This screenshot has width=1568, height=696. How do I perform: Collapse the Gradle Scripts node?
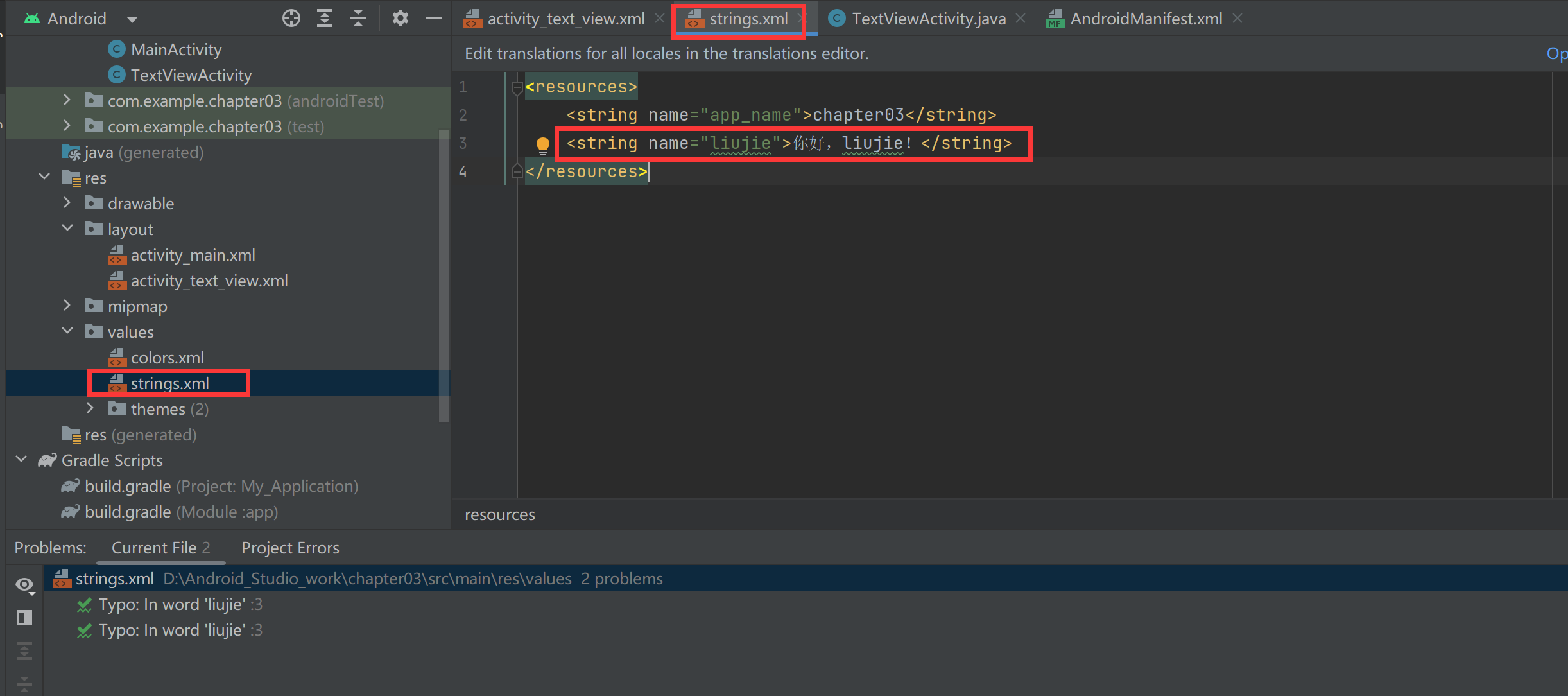coord(21,459)
